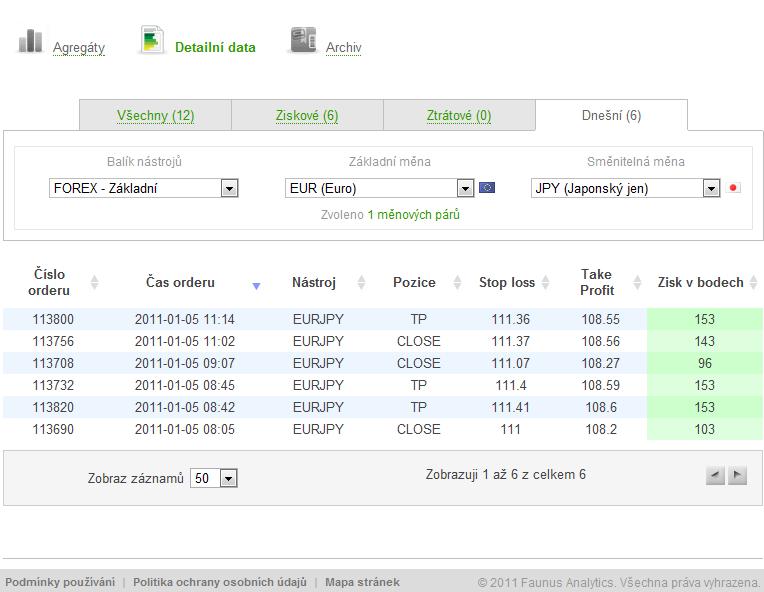Select order number 113708
Image resolution: width=764 pixels, height=592 pixels.
tap(53, 363)
